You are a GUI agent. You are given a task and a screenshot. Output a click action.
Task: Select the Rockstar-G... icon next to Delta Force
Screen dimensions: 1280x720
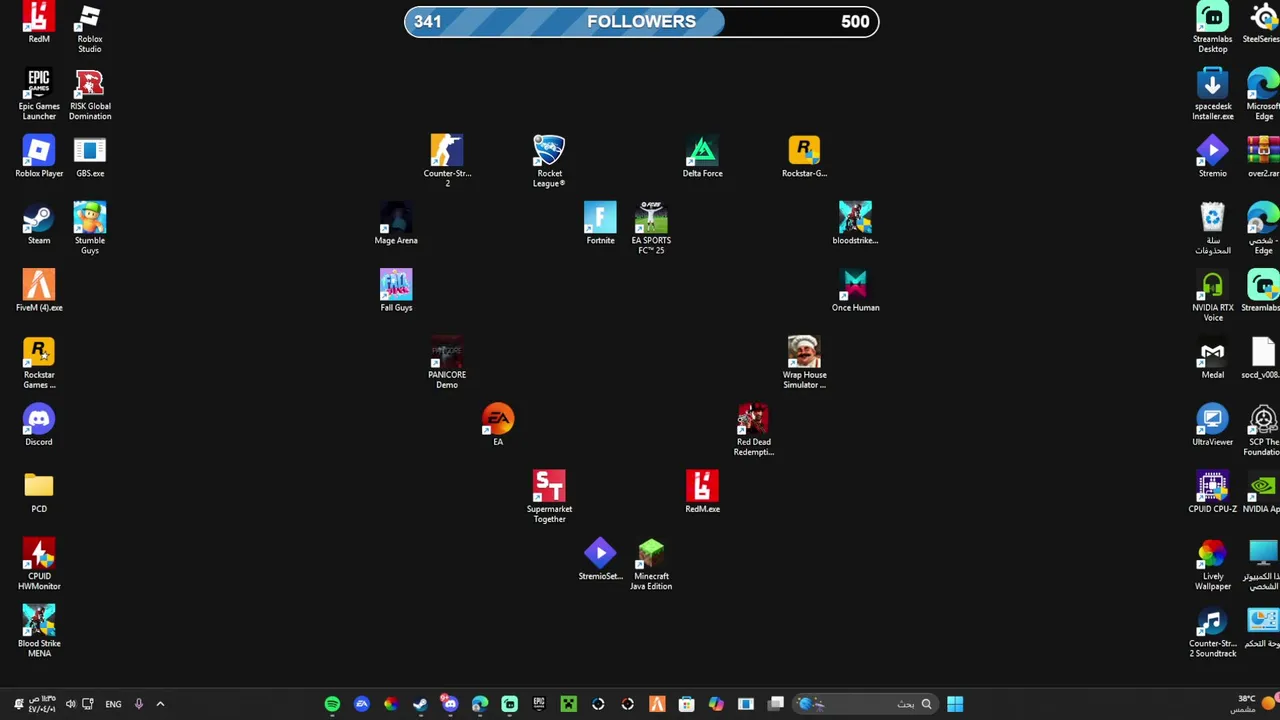804,157
